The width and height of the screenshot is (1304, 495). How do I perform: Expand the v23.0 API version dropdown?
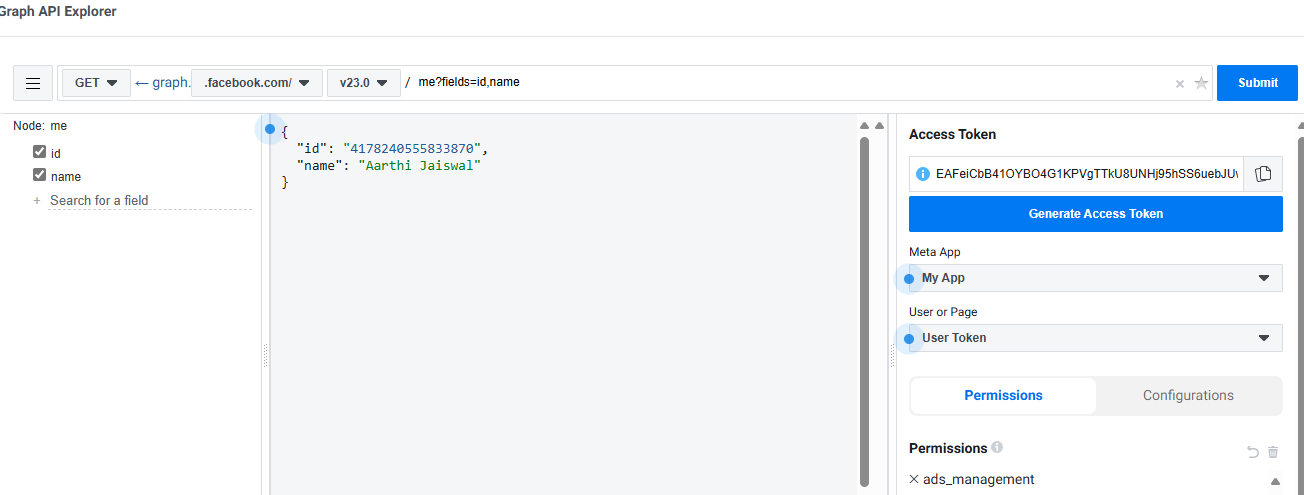(x=363, y=83)
